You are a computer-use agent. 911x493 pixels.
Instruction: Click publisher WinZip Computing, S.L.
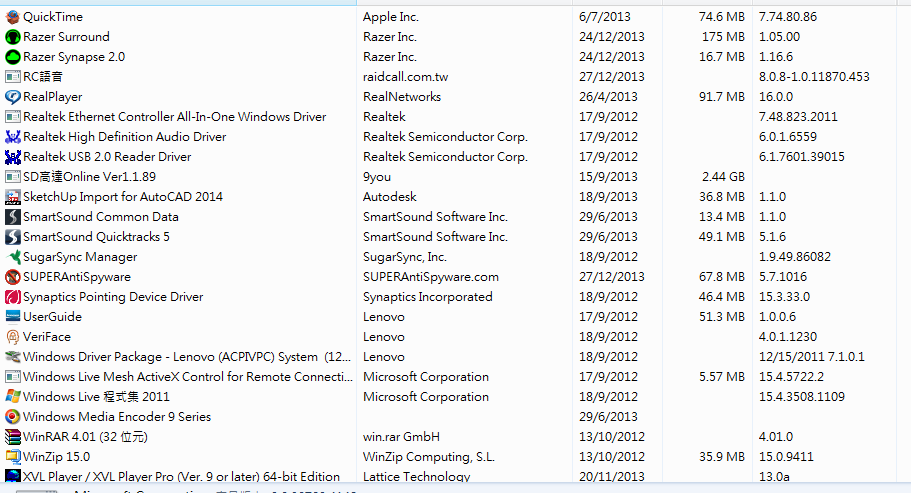[x=429, y=457]
